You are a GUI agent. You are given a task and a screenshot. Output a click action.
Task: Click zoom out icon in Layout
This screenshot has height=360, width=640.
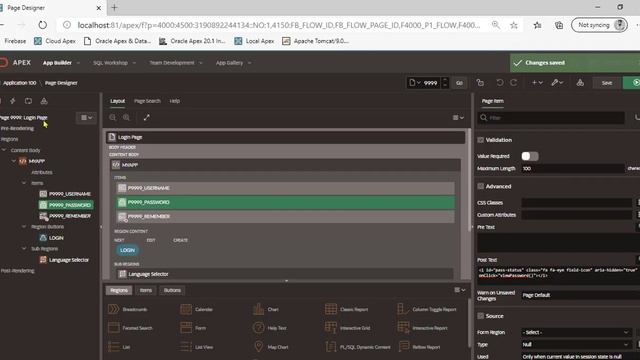click(x=113, y=118)
